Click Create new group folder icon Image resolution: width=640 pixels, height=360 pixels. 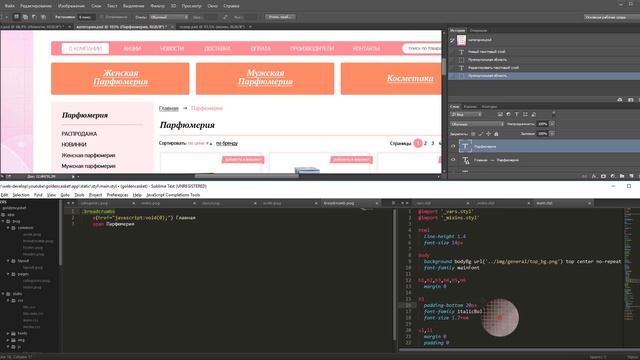(622, 176)
